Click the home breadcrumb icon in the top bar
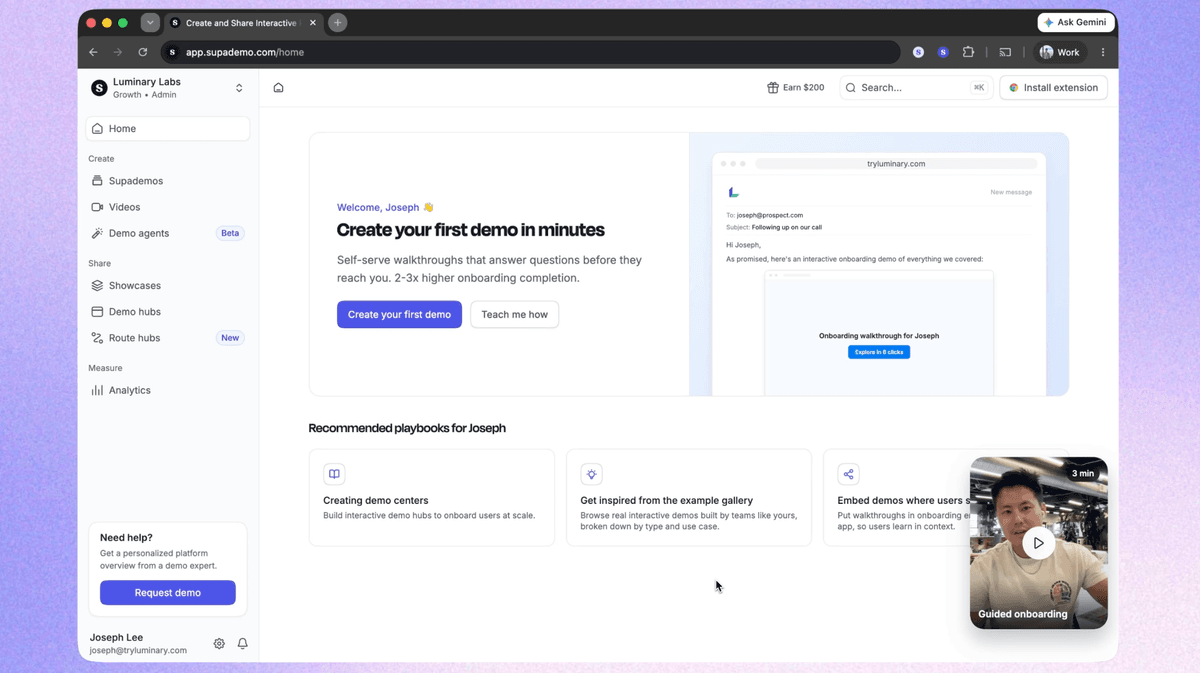 click(278, 88)
